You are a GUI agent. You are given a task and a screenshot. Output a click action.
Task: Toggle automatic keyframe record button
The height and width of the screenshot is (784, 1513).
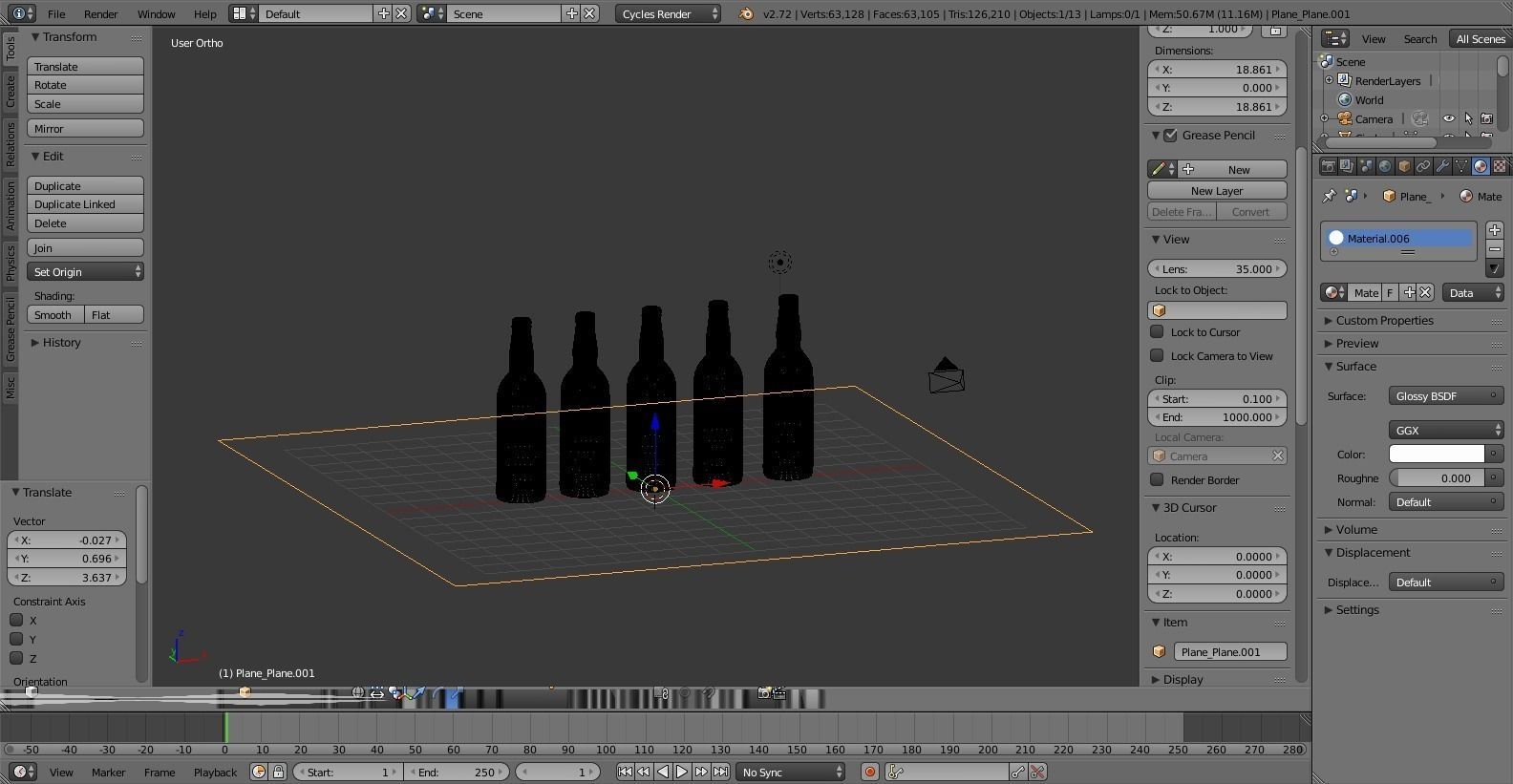(x=869, y=772)
